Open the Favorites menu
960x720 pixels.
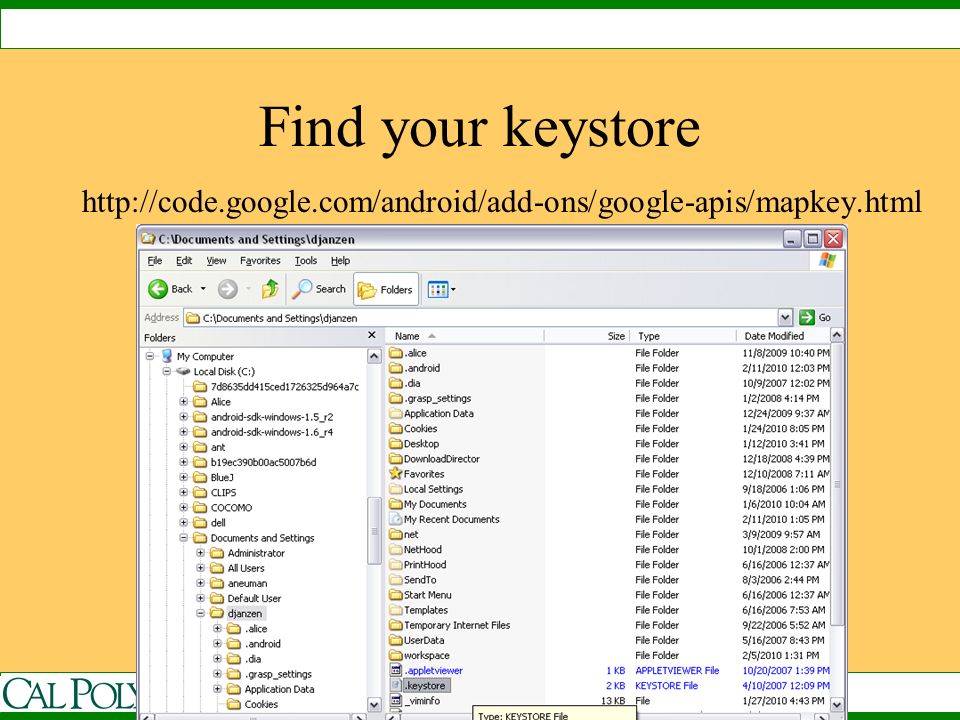click(x=260, y=260)
